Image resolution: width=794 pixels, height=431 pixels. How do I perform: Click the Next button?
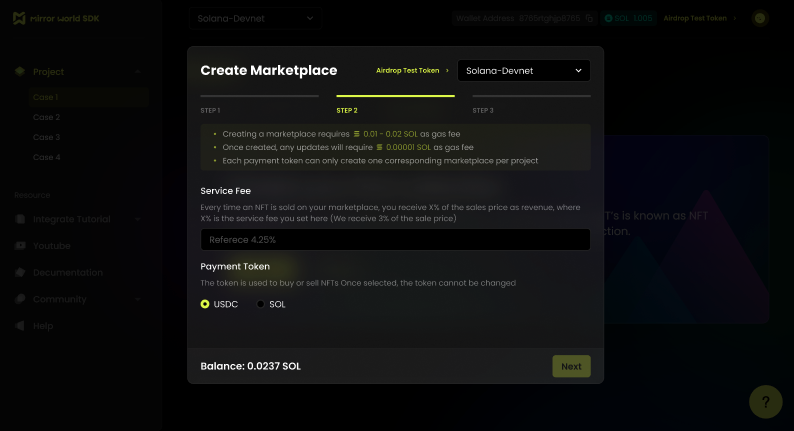point(571,366)
